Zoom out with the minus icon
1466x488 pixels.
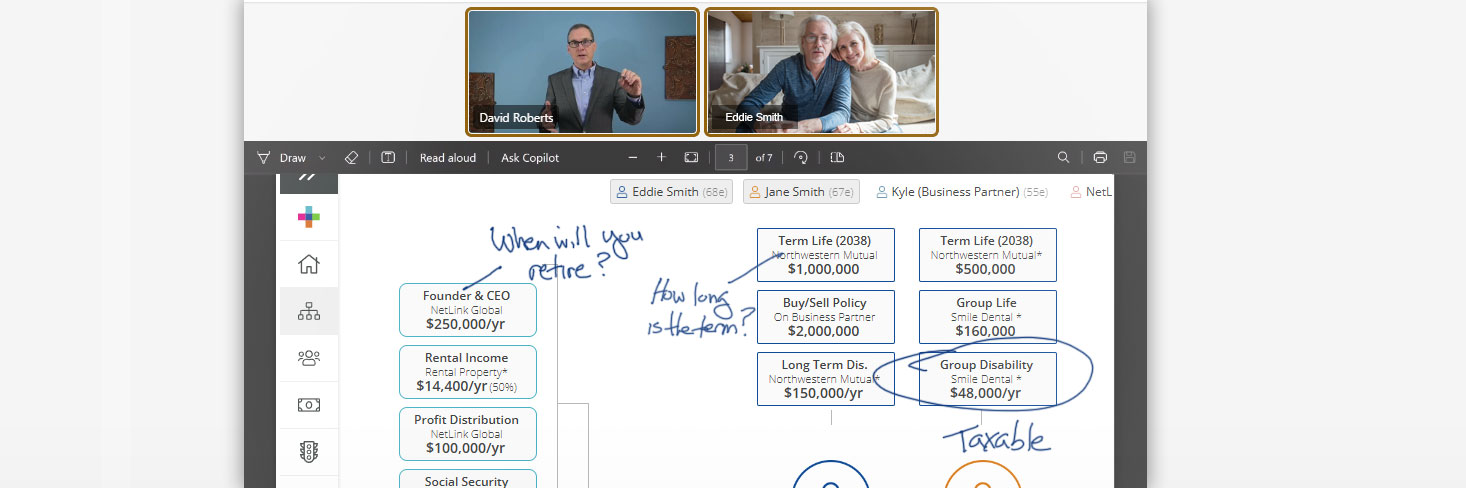tap(632, 158)
